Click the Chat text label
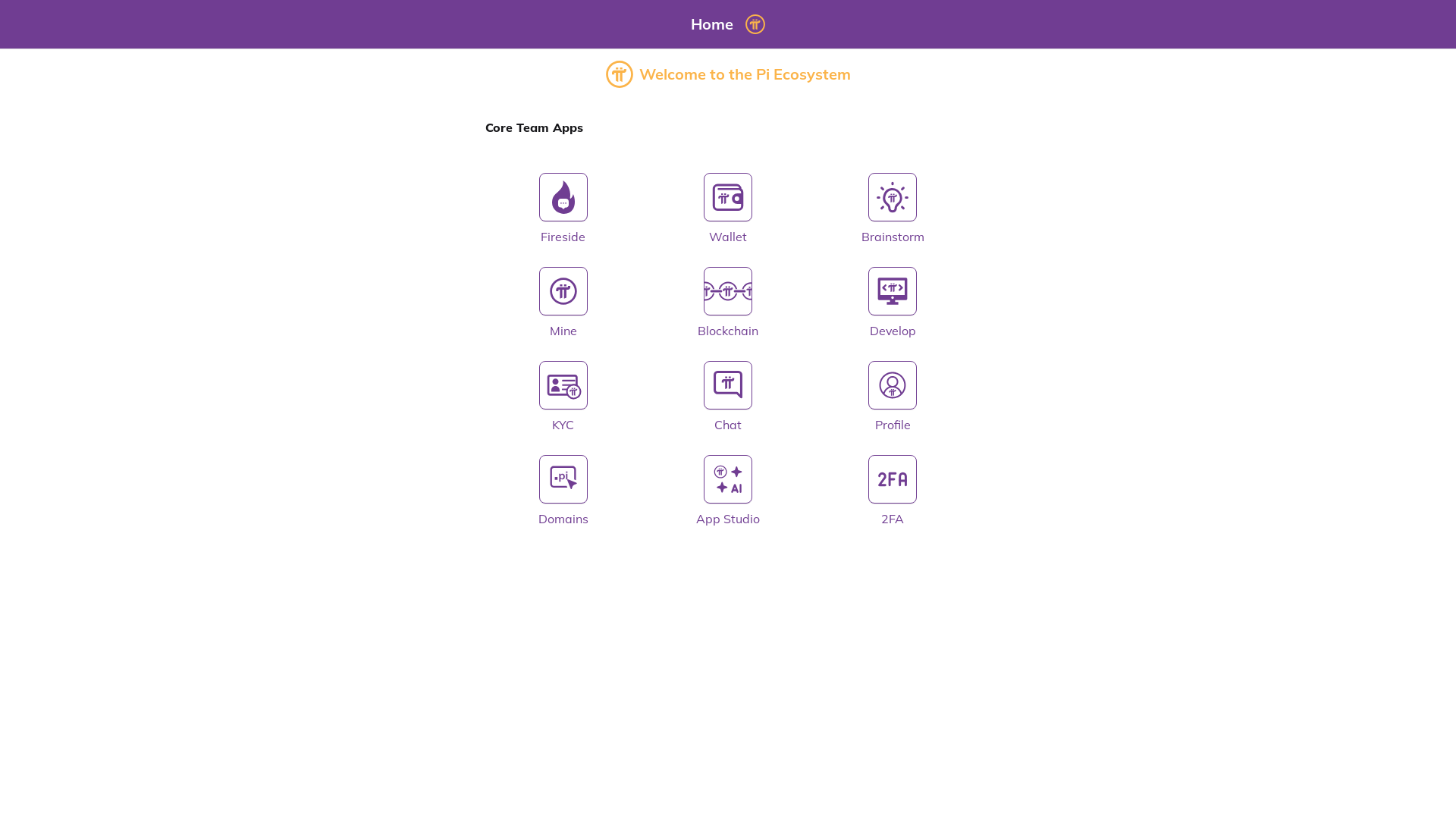1456x819 pixels. 727,425
